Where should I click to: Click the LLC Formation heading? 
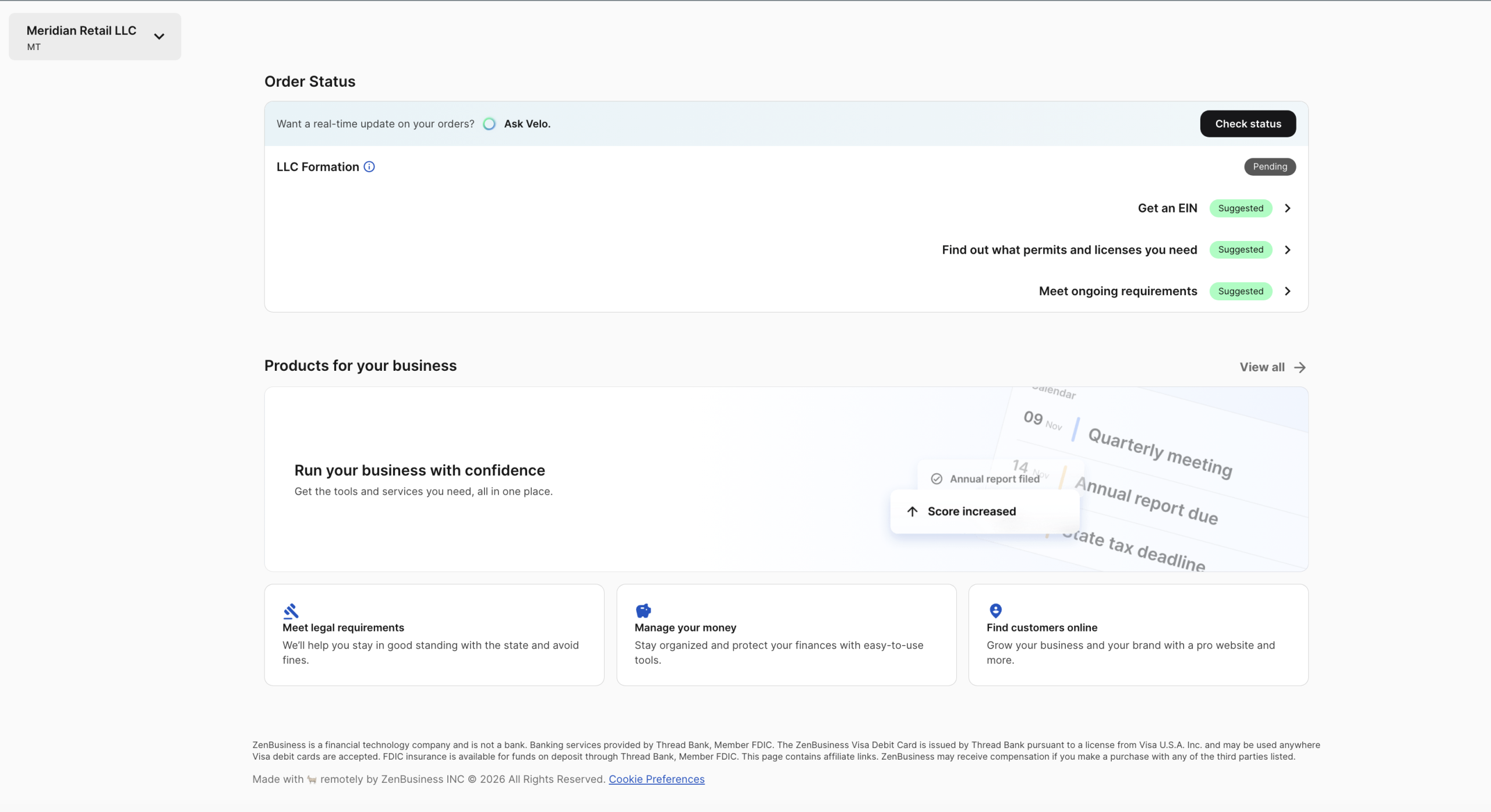coord(317,167)
